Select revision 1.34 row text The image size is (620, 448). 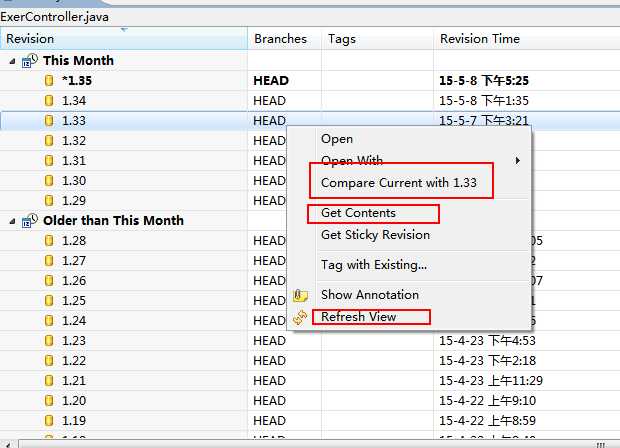point(74,101)
